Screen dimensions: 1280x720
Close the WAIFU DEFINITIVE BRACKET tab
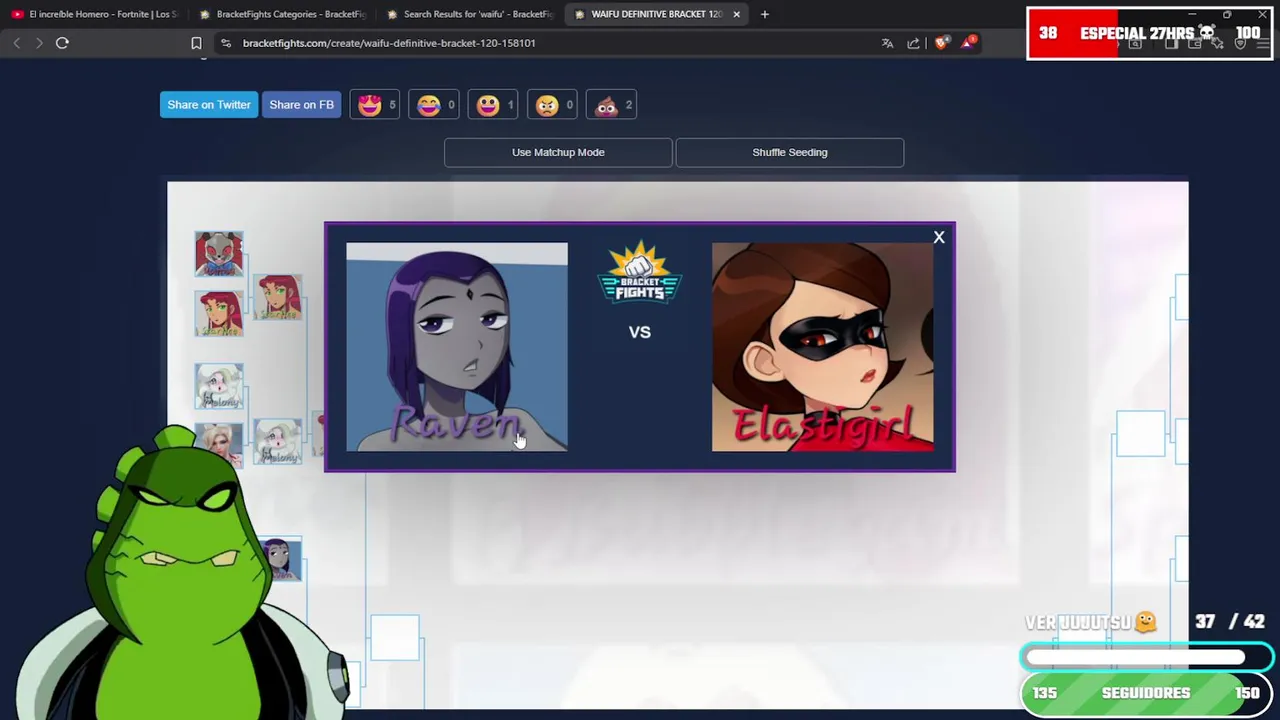(736, 14)
